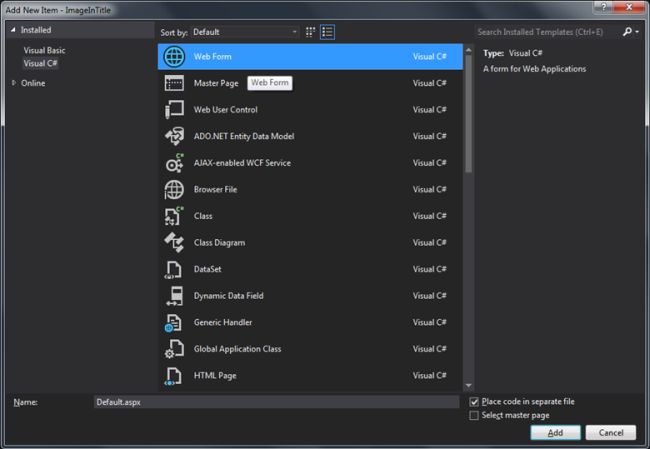Click the Cancel button

tap(611, 433)
